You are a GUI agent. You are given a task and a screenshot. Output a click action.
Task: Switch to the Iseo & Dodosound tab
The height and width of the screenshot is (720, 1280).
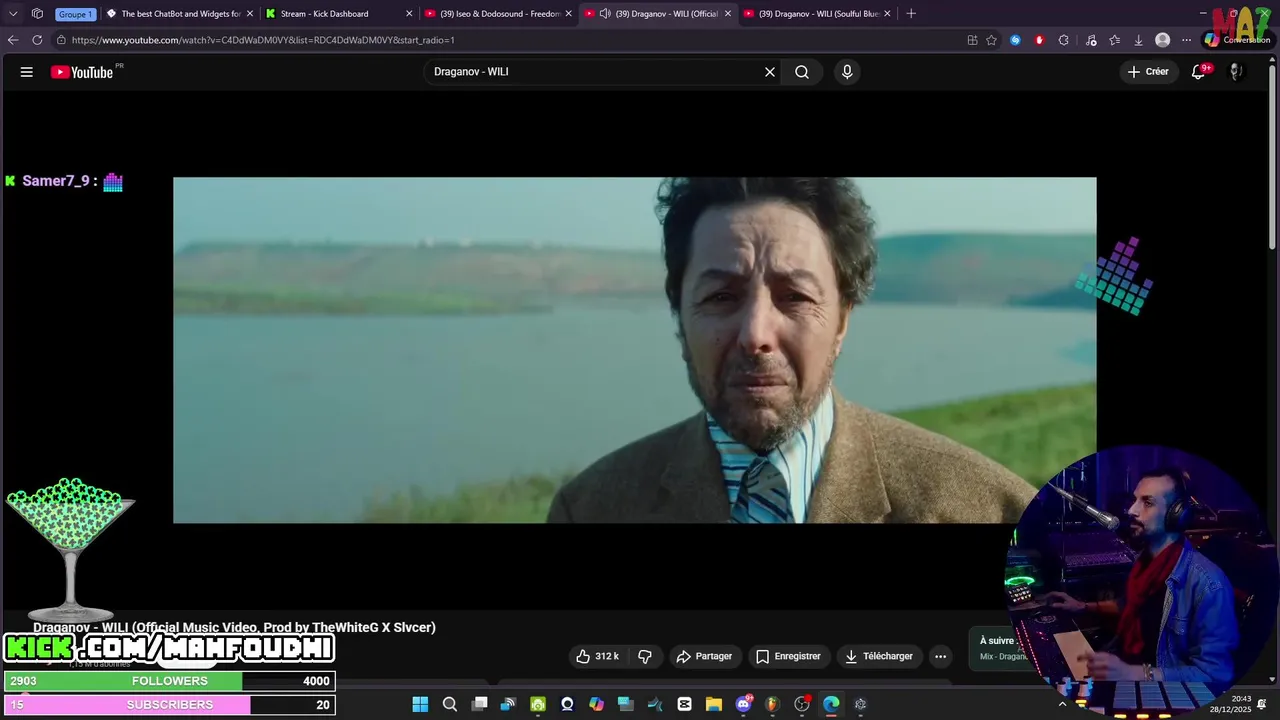(499, 14)
